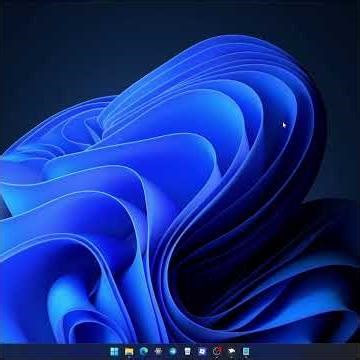
Task: Open the red circular taskbar app
Action: [217, 351]
